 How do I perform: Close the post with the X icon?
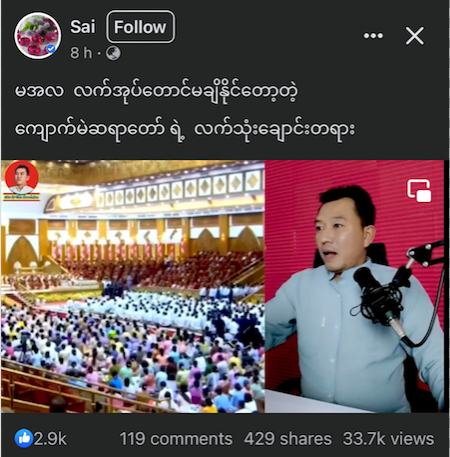[415, 36]
